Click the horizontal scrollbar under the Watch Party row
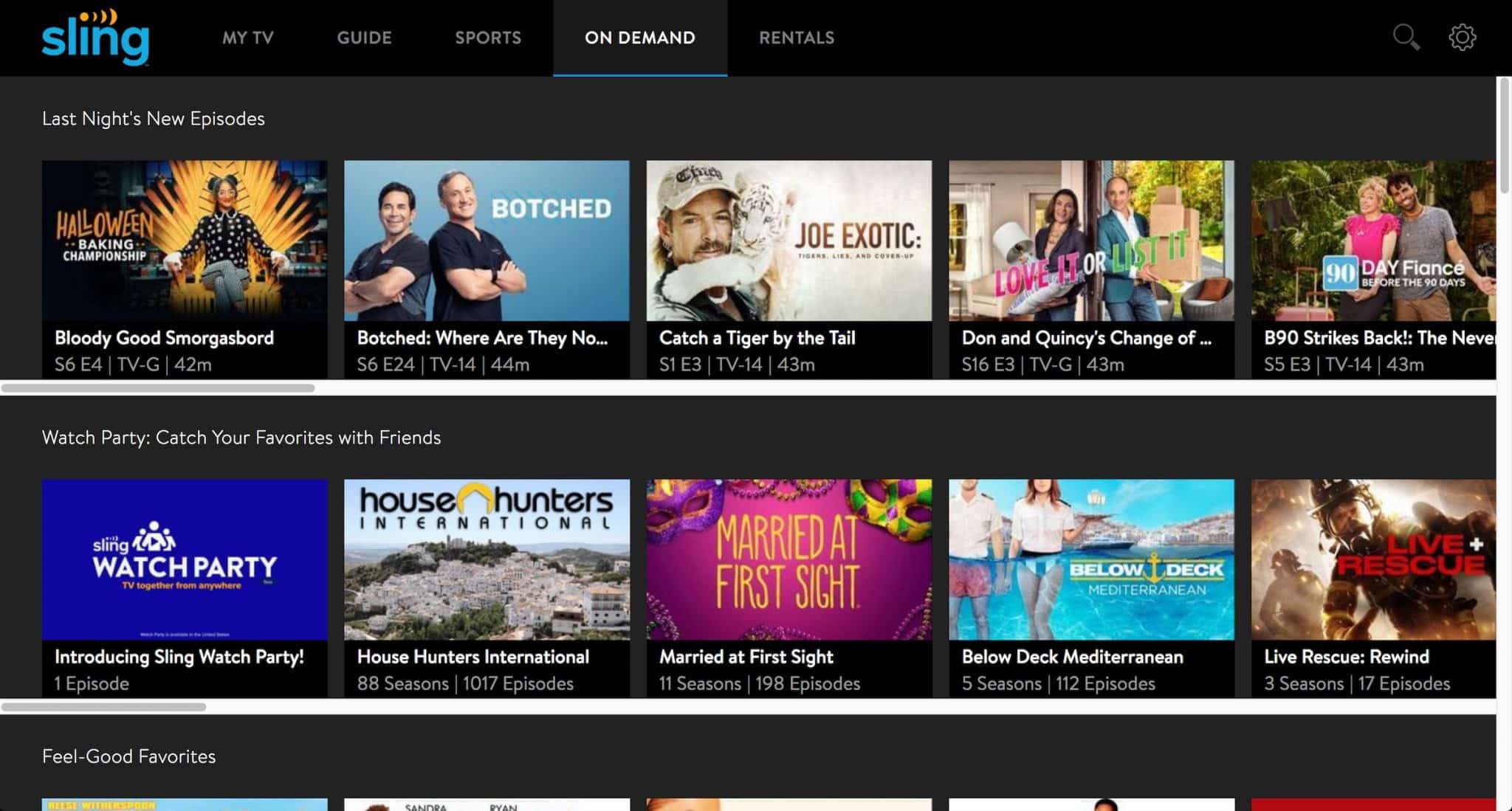This screenshot has width=1512, height=811. pos(103,707)
